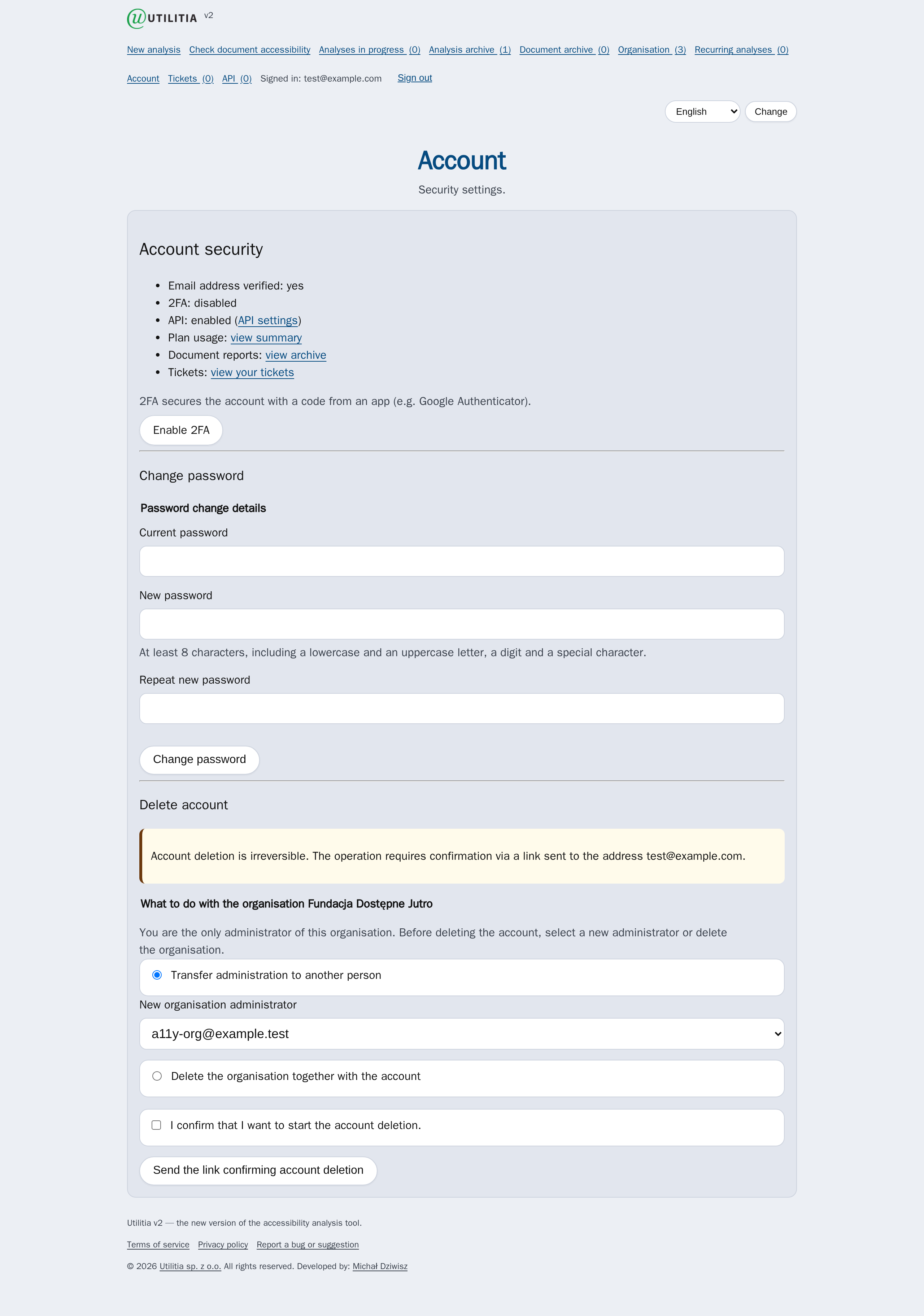Go to Check document accessibility
Screen dimensions: 924x1316
[x=250, y=50]
